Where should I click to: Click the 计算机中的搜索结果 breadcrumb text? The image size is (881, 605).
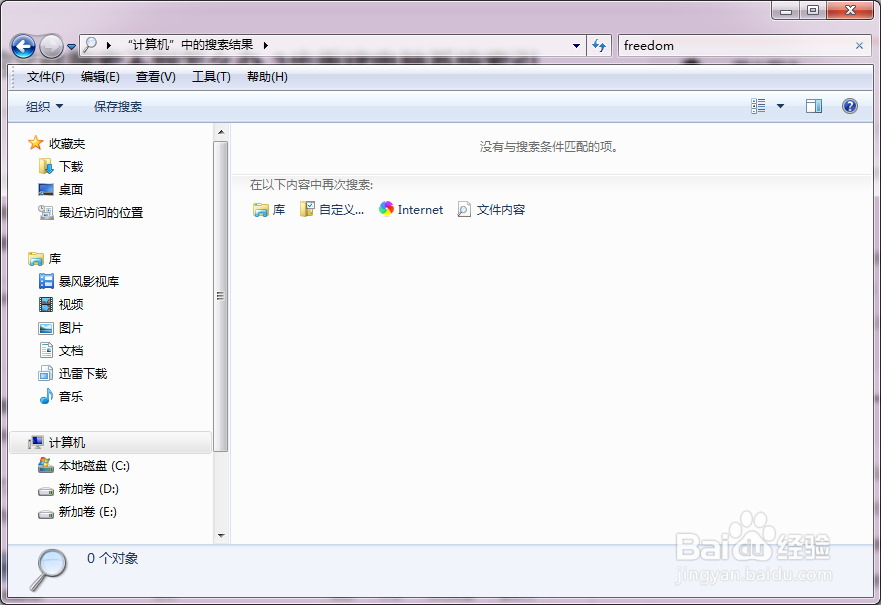190,45
